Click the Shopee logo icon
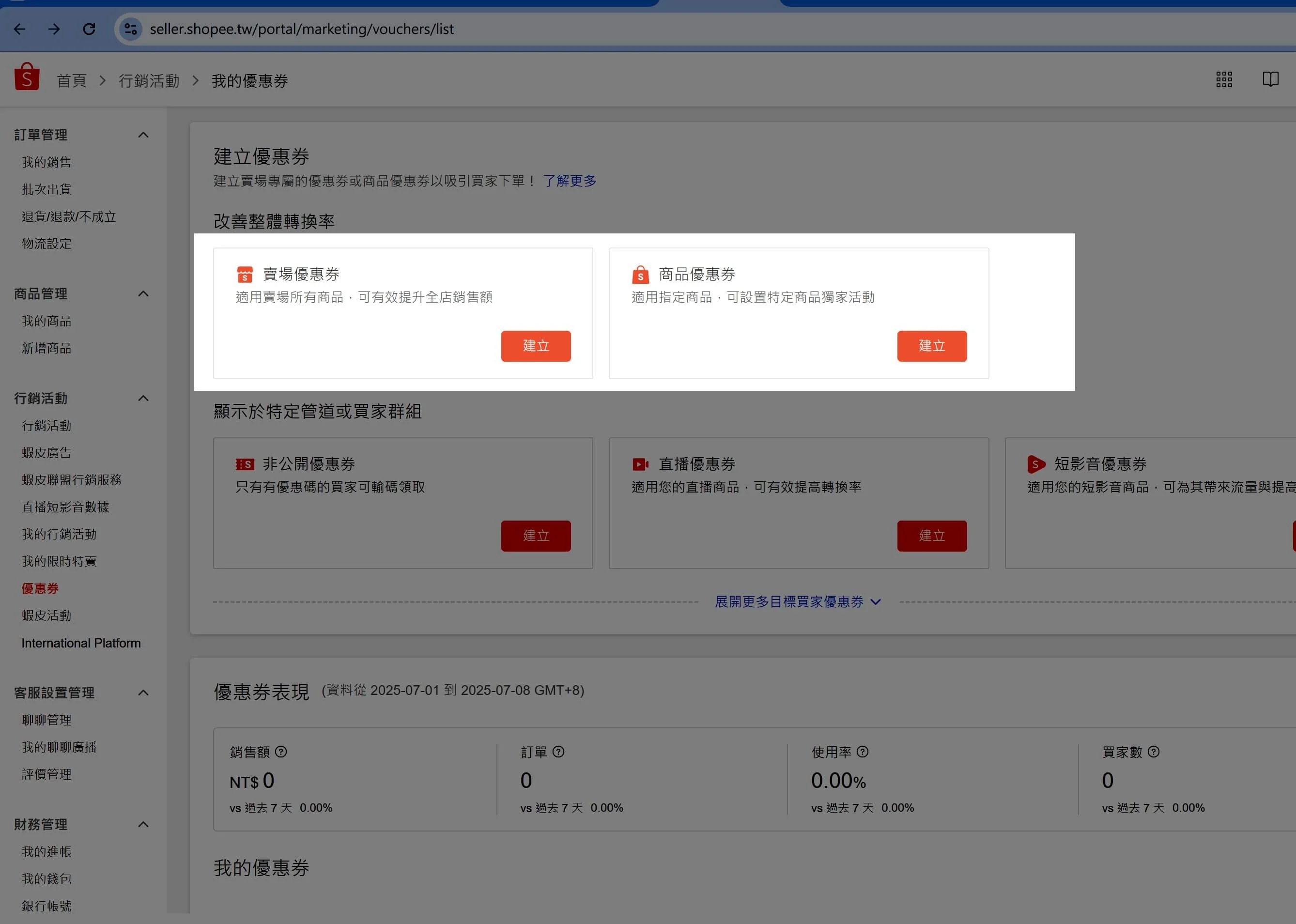 point(27,77)
